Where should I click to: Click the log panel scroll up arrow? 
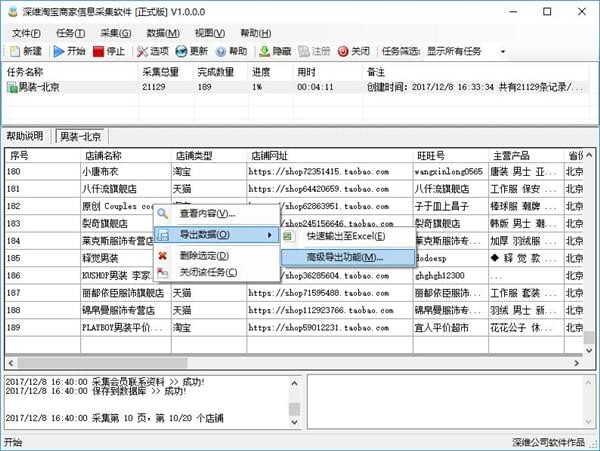[294, 383]
